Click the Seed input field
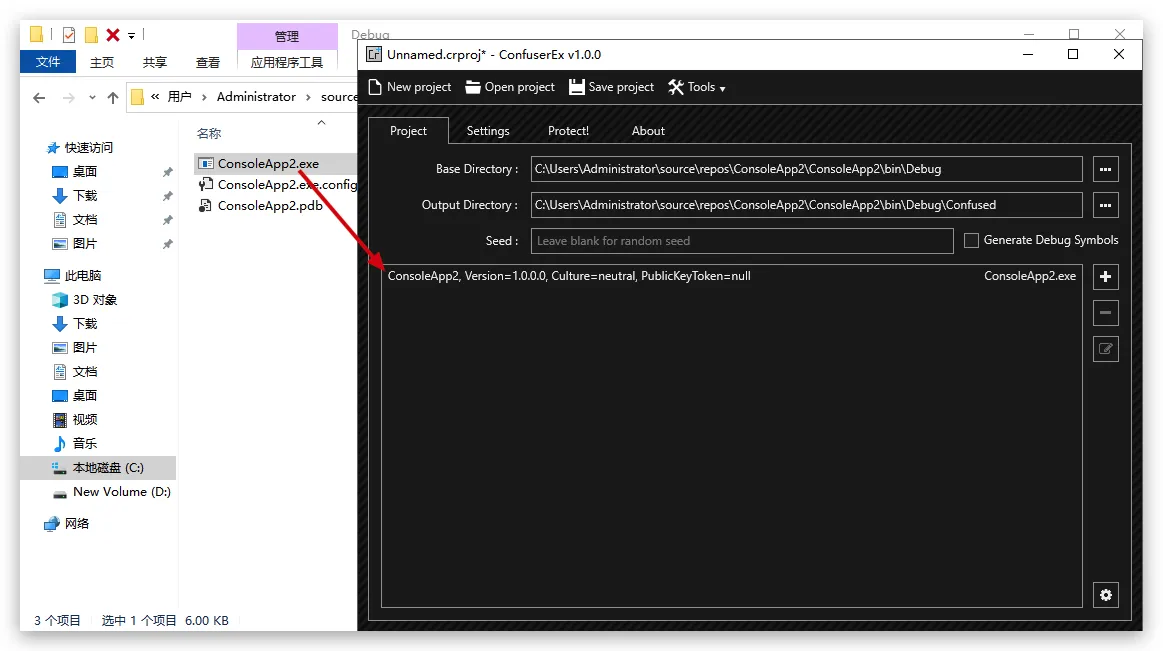1163x651 pixels. click(x=741, y=241)
